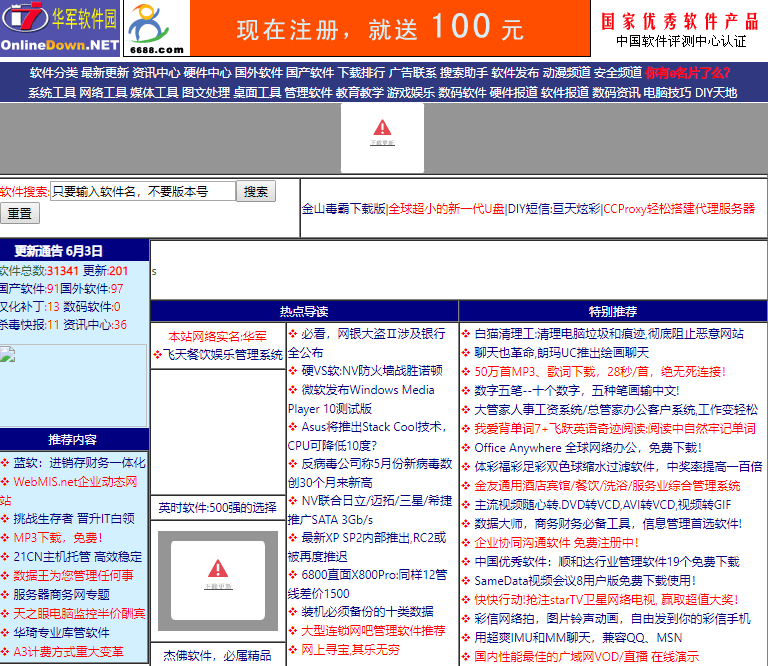Open 广告联系 navigation link
768x666 pixels.
[x=412, y=73]
